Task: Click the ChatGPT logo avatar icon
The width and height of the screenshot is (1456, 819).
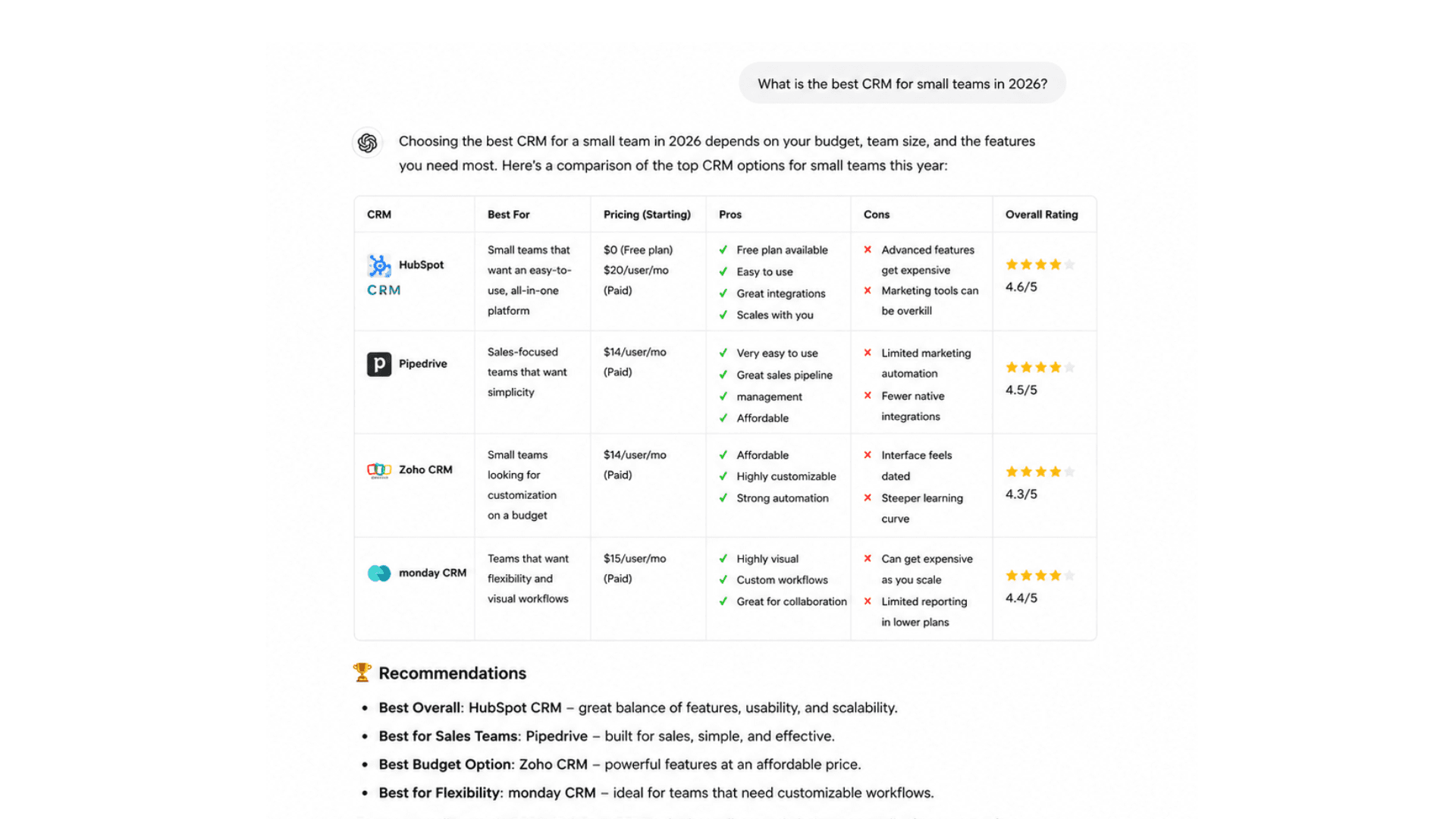Action: pos(368,143)
